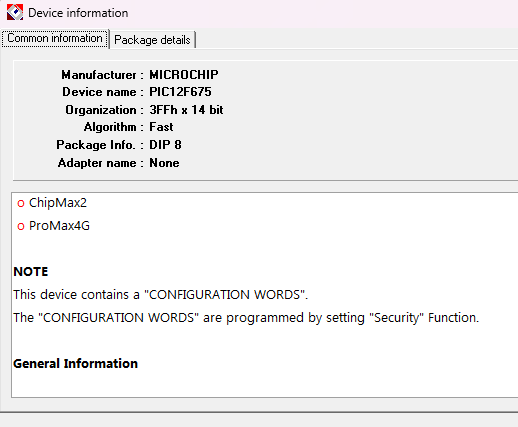Click the Device information title text
Screen dimensions: 518x427
[x=78, y=13]
